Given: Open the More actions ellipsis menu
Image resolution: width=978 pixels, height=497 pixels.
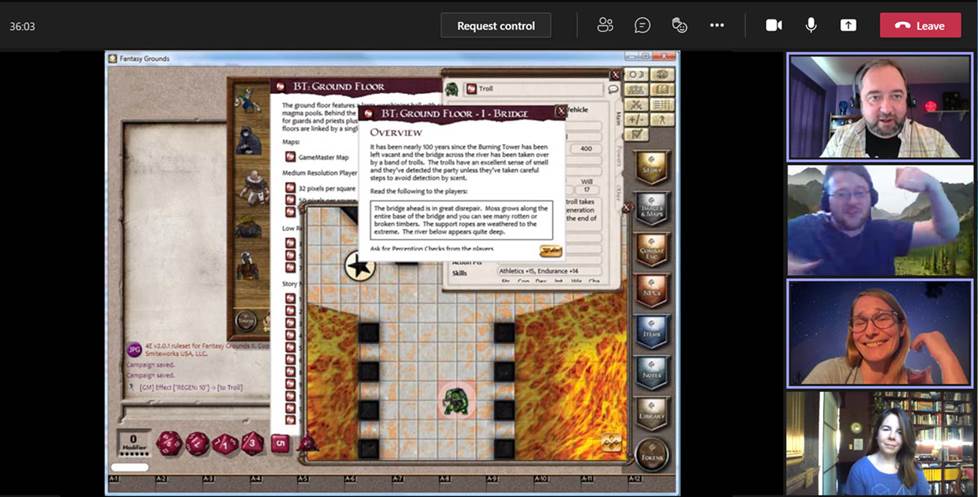Looking at the screenshot, I should 717,26.
